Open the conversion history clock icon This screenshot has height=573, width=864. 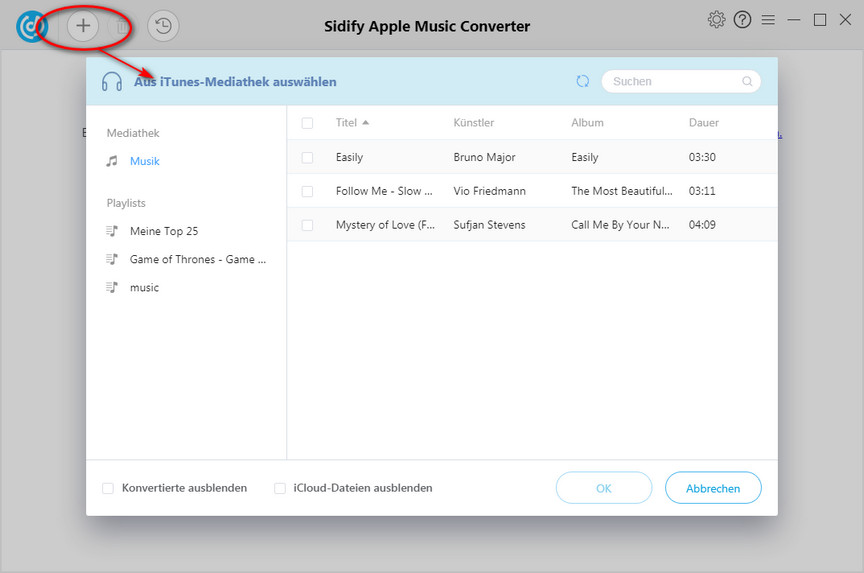(x=163, y=26)
